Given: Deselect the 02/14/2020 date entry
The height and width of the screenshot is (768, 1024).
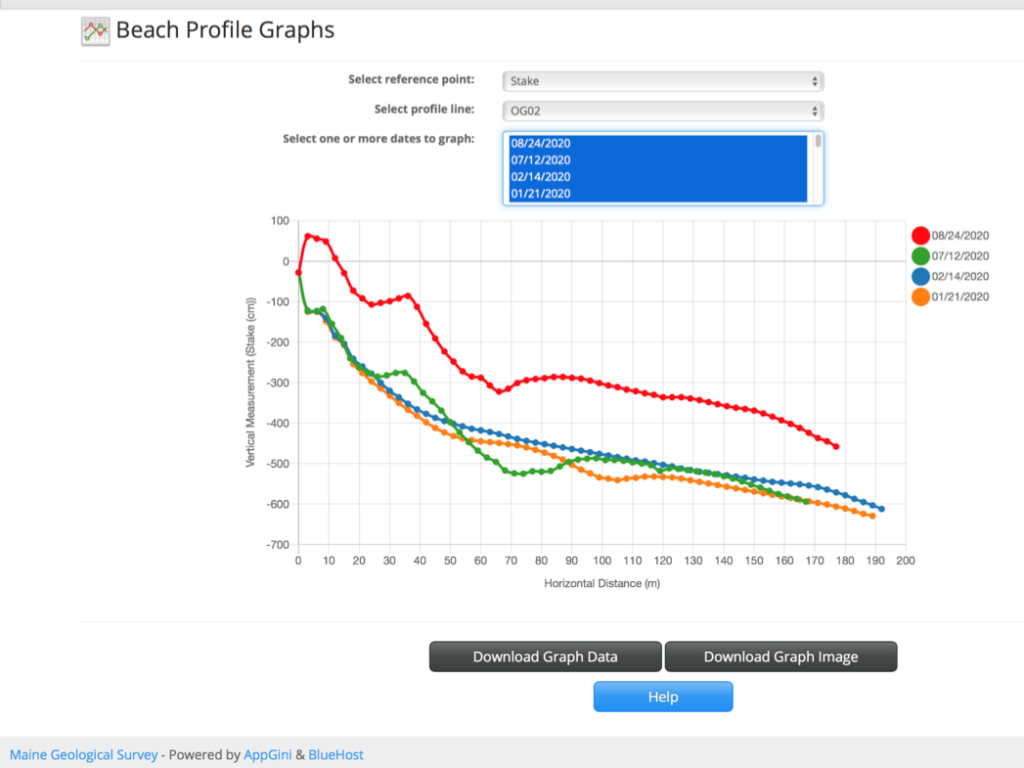Looking at the screenshot, I should [x=540, y=177].
